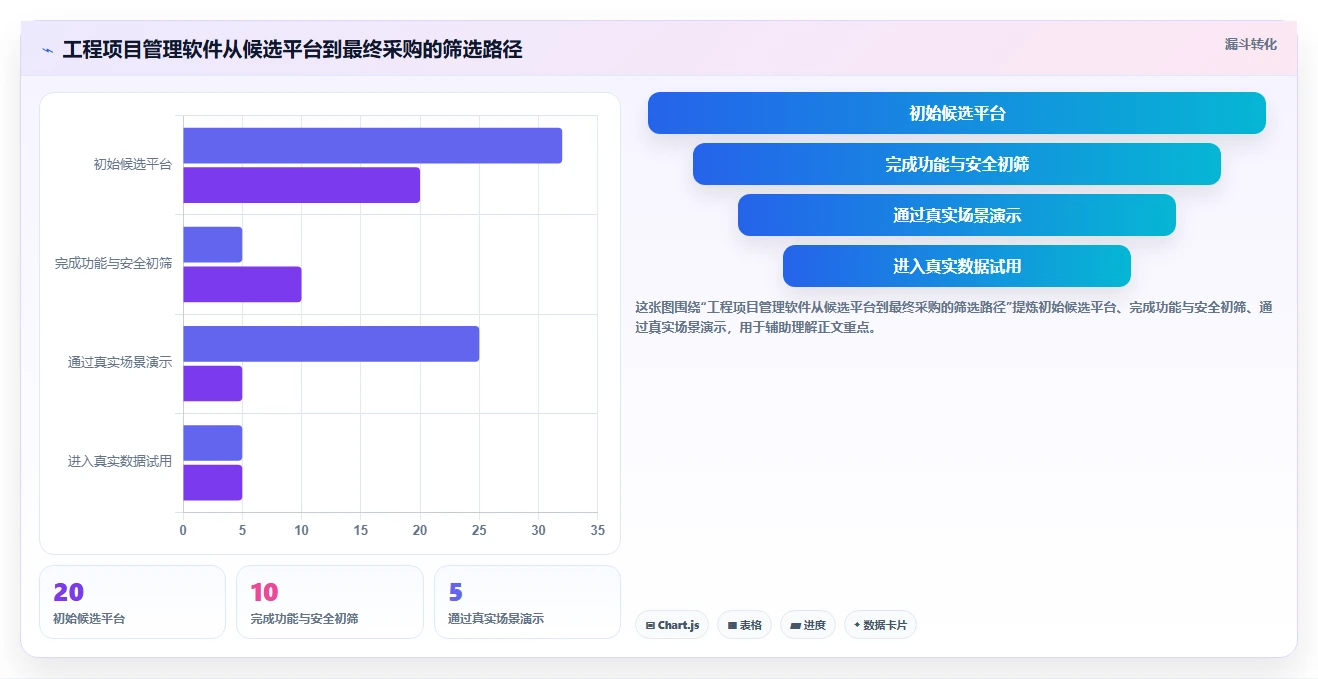Viewport: 1318px width, 679px height.
Task: Click the violet bar of 初始候选平台 reaching 20
Action: 301,185
